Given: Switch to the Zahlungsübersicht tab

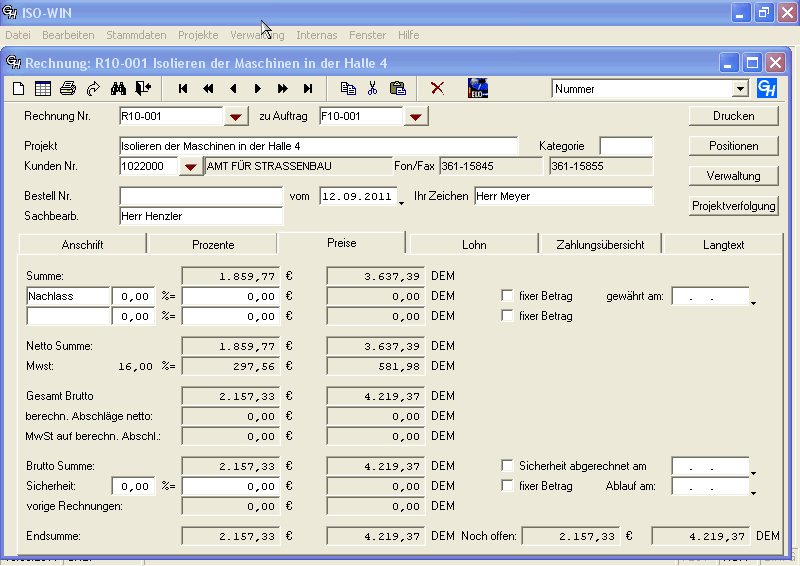Looking at the screenshot, I should coord(600,244).
